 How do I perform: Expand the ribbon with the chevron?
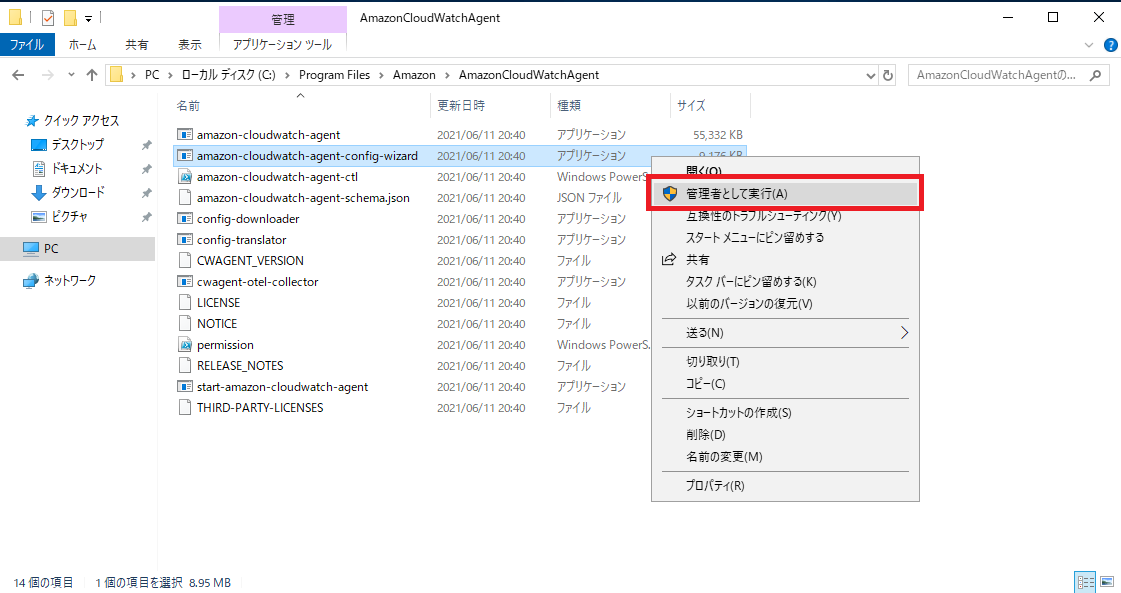(1089, 45)
